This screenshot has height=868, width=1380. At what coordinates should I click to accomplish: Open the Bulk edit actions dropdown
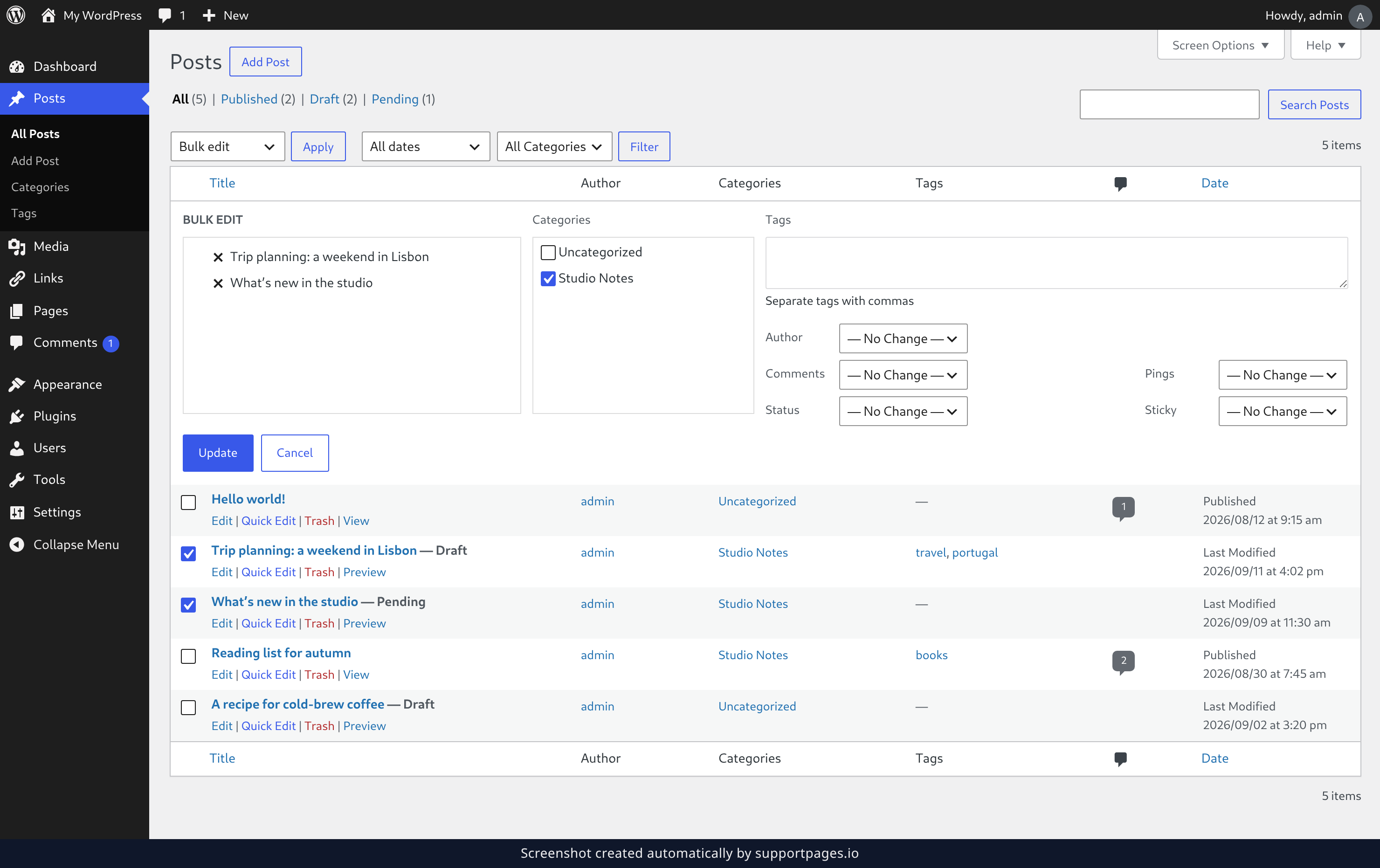click(x=228, y=147)
